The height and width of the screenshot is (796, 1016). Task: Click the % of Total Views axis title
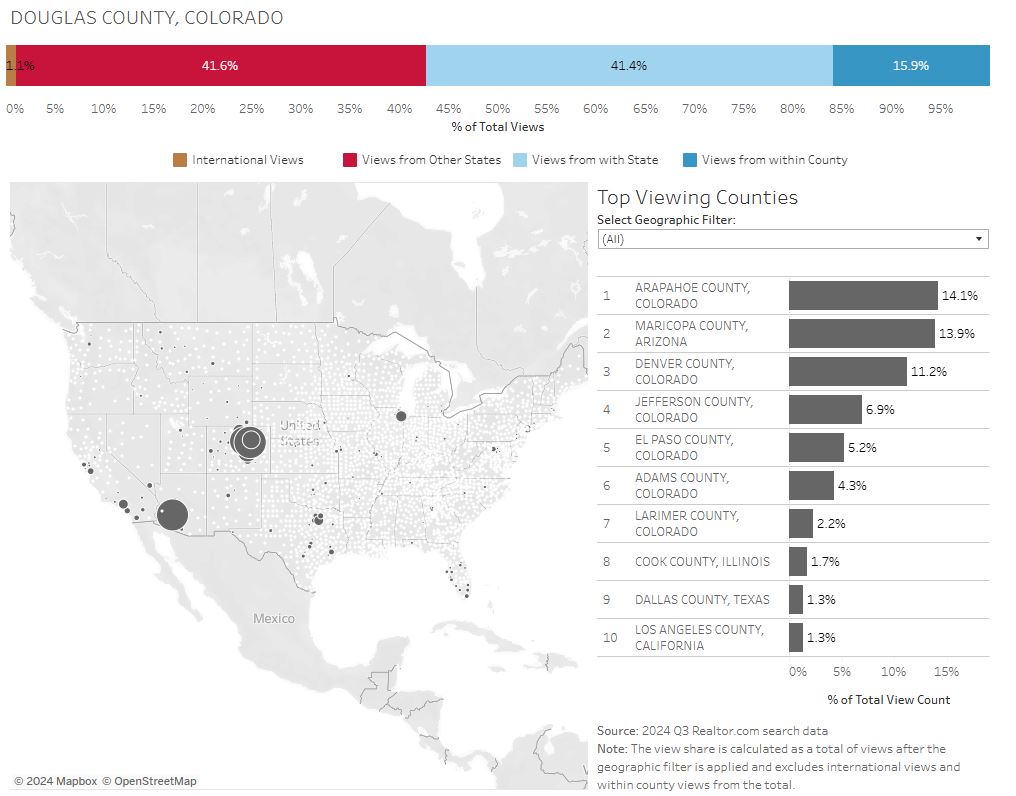point(498,127)
